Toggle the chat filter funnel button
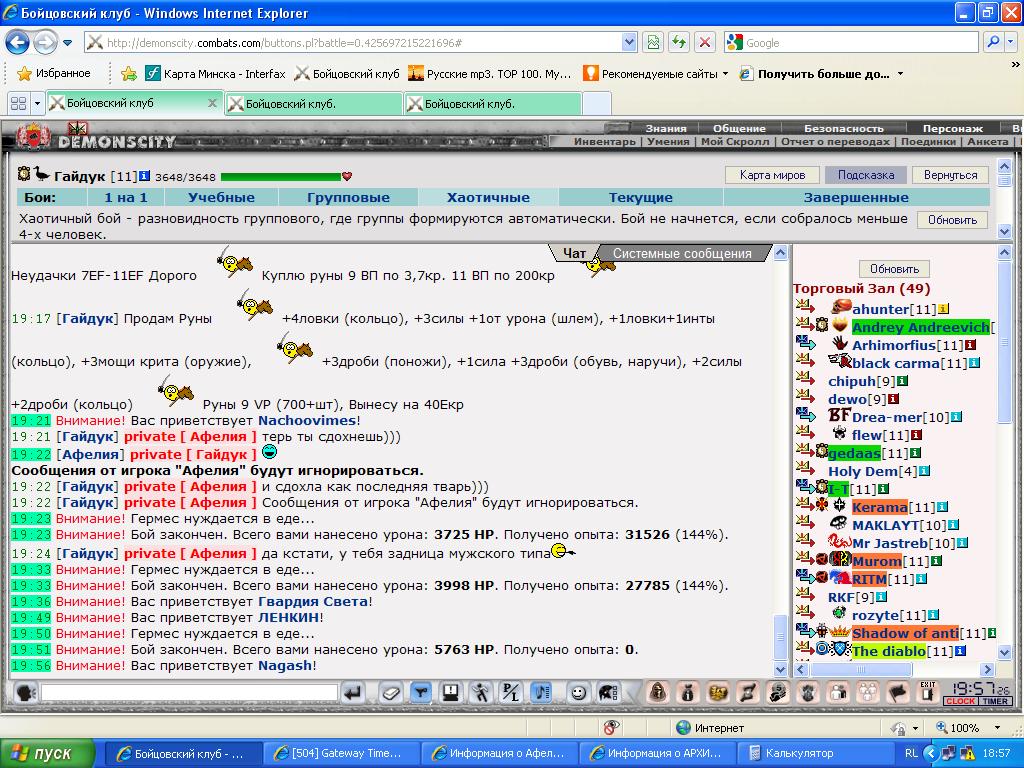 tap(421, 692)
